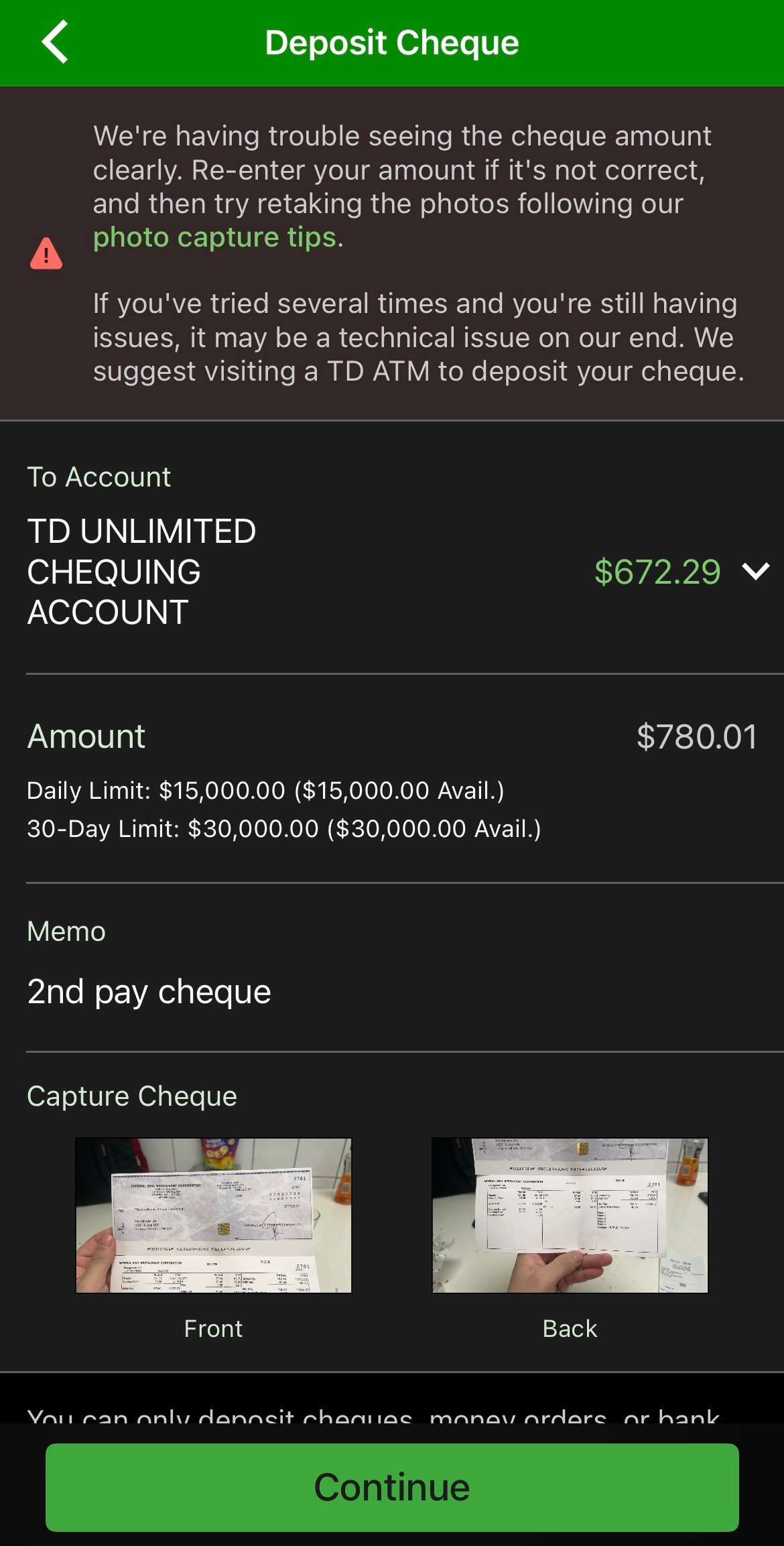
Task: Tap the Deposit Cheque header title
Action: [392, 42]
